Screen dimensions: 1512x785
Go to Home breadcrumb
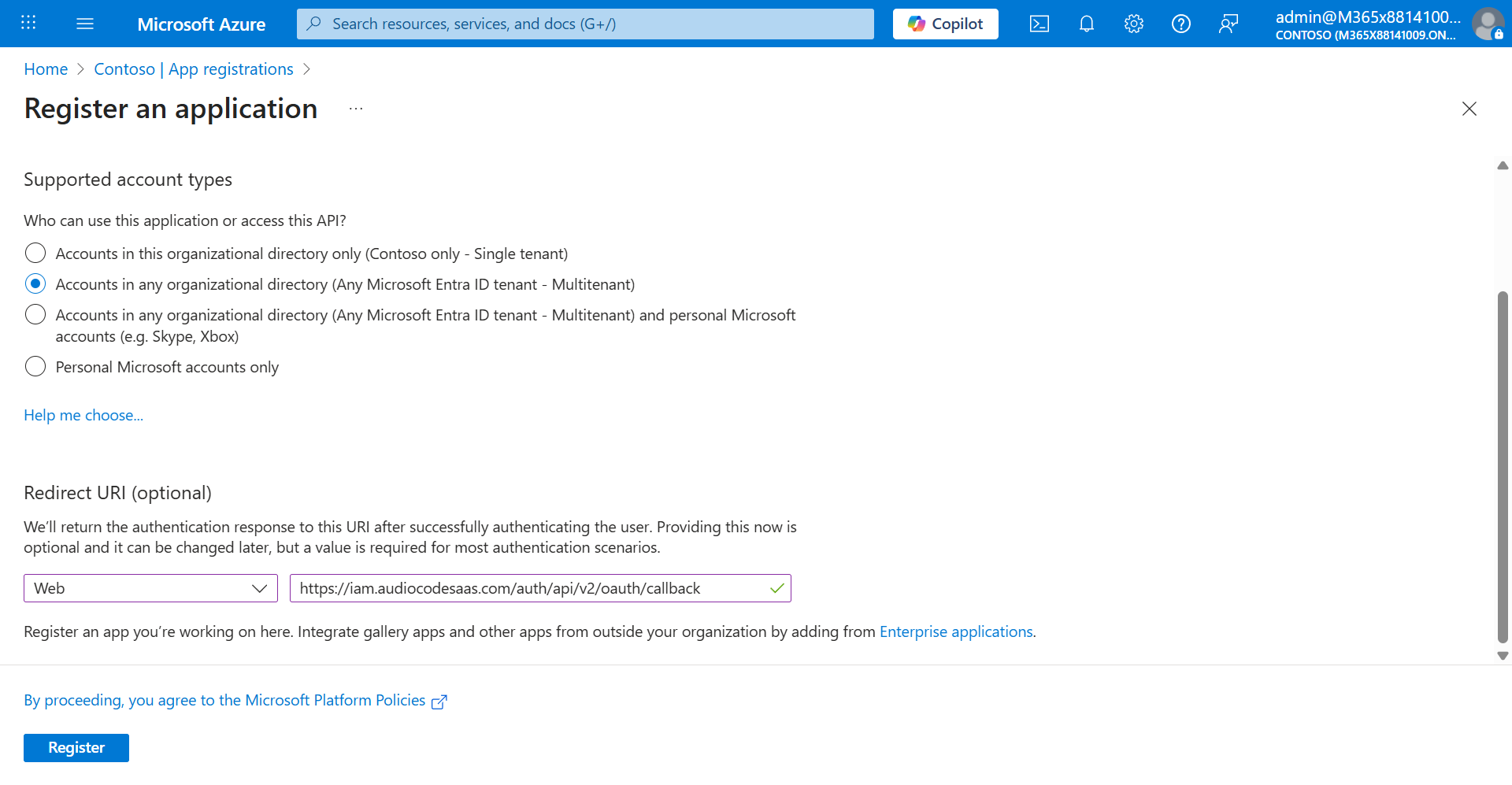(46, 69)
